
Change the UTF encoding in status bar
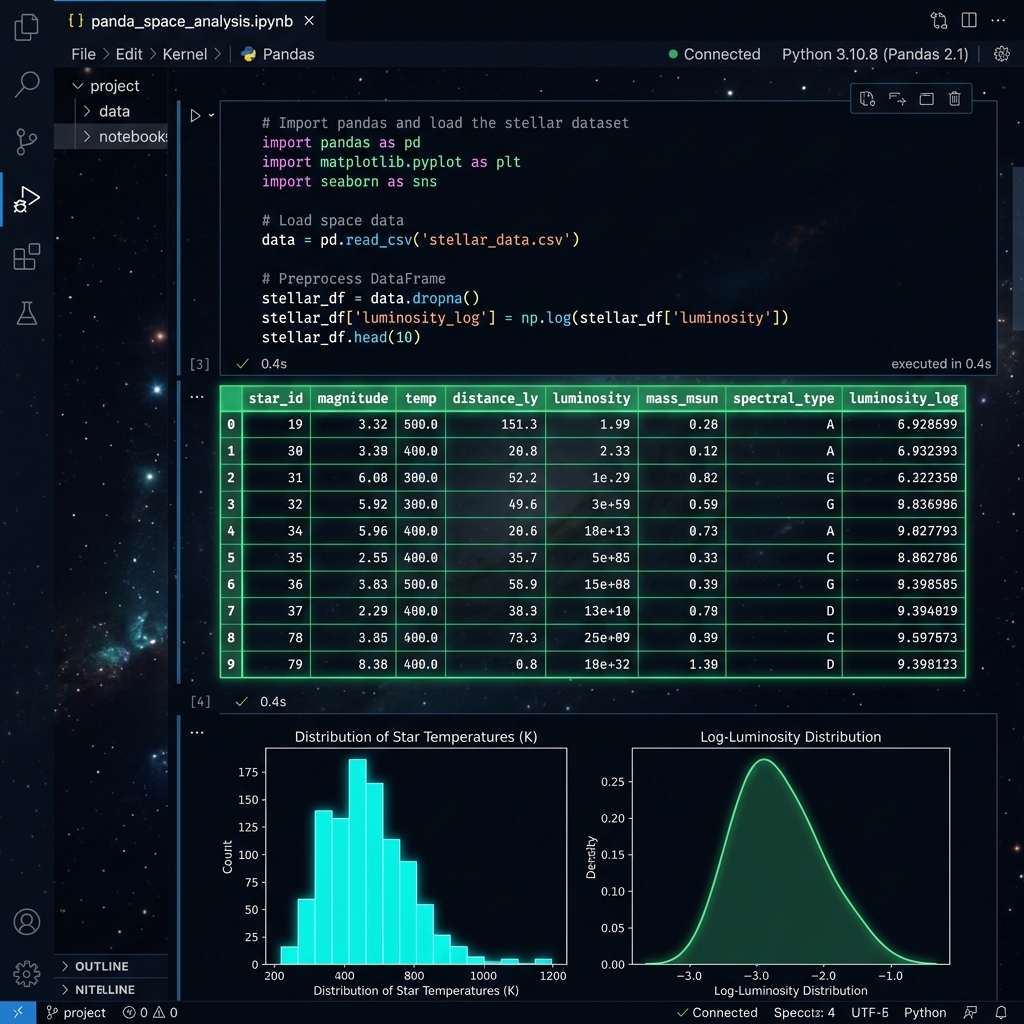(x=869, y=1012)
